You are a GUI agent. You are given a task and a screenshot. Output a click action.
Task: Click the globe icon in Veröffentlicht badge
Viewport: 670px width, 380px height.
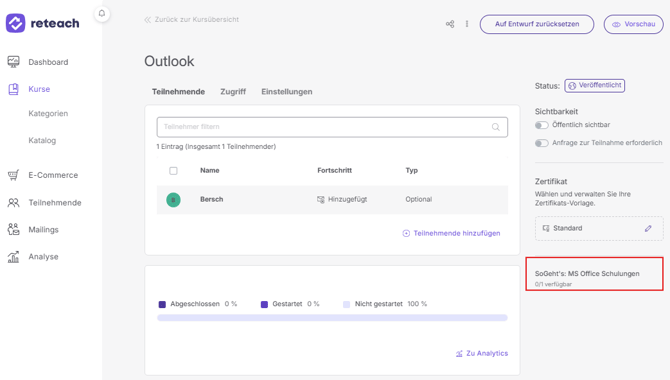pyautogui.click(x=572, y=85)
